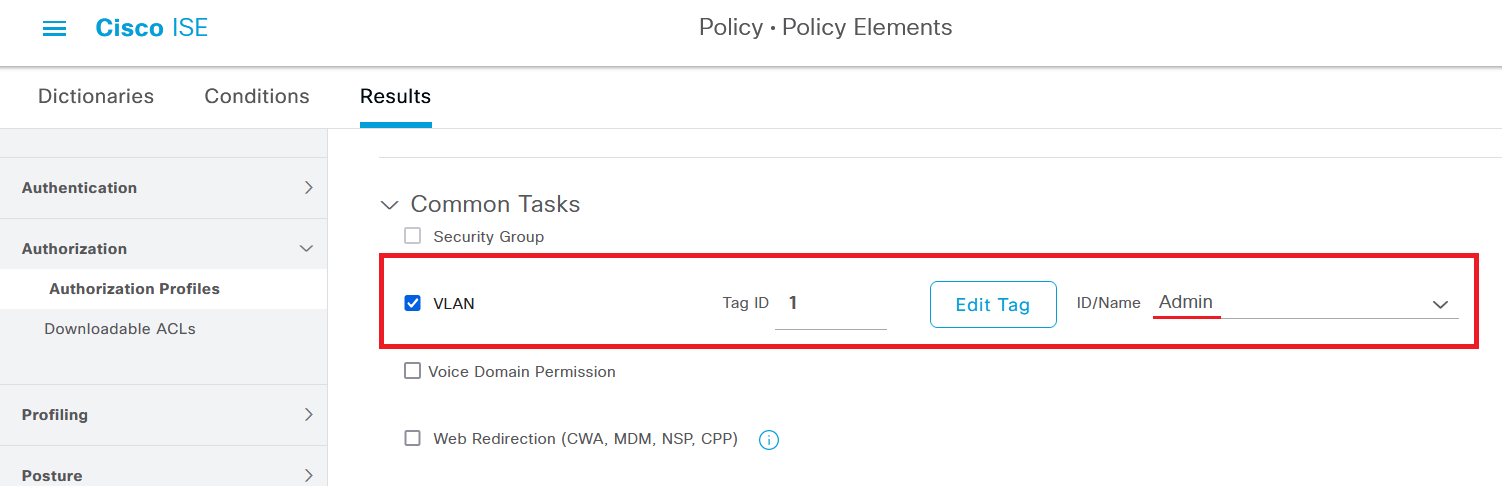Click the Web Redirection info icon

769,439
